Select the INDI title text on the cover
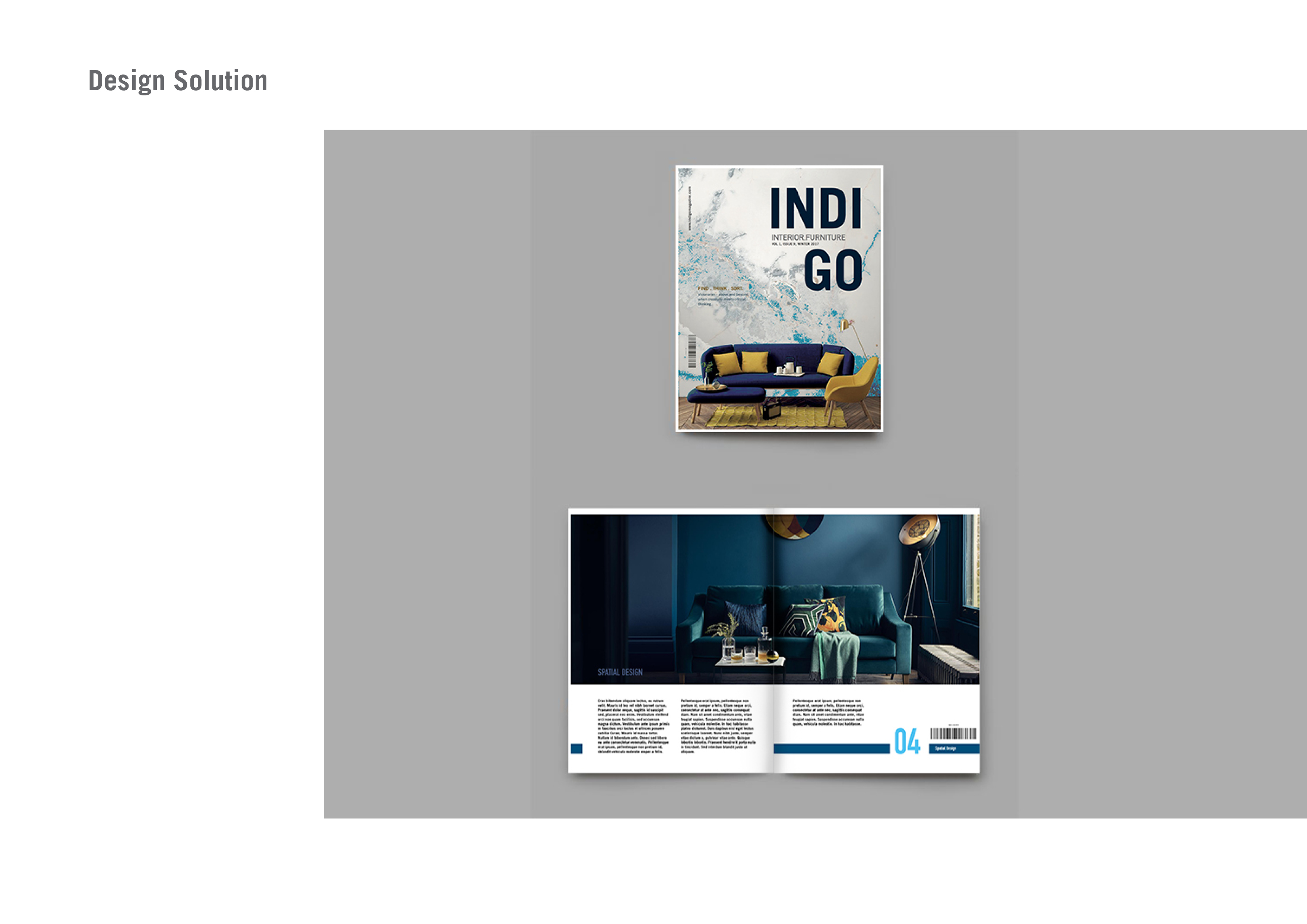This screenshot has width=1307, height=924. point(816,207)
